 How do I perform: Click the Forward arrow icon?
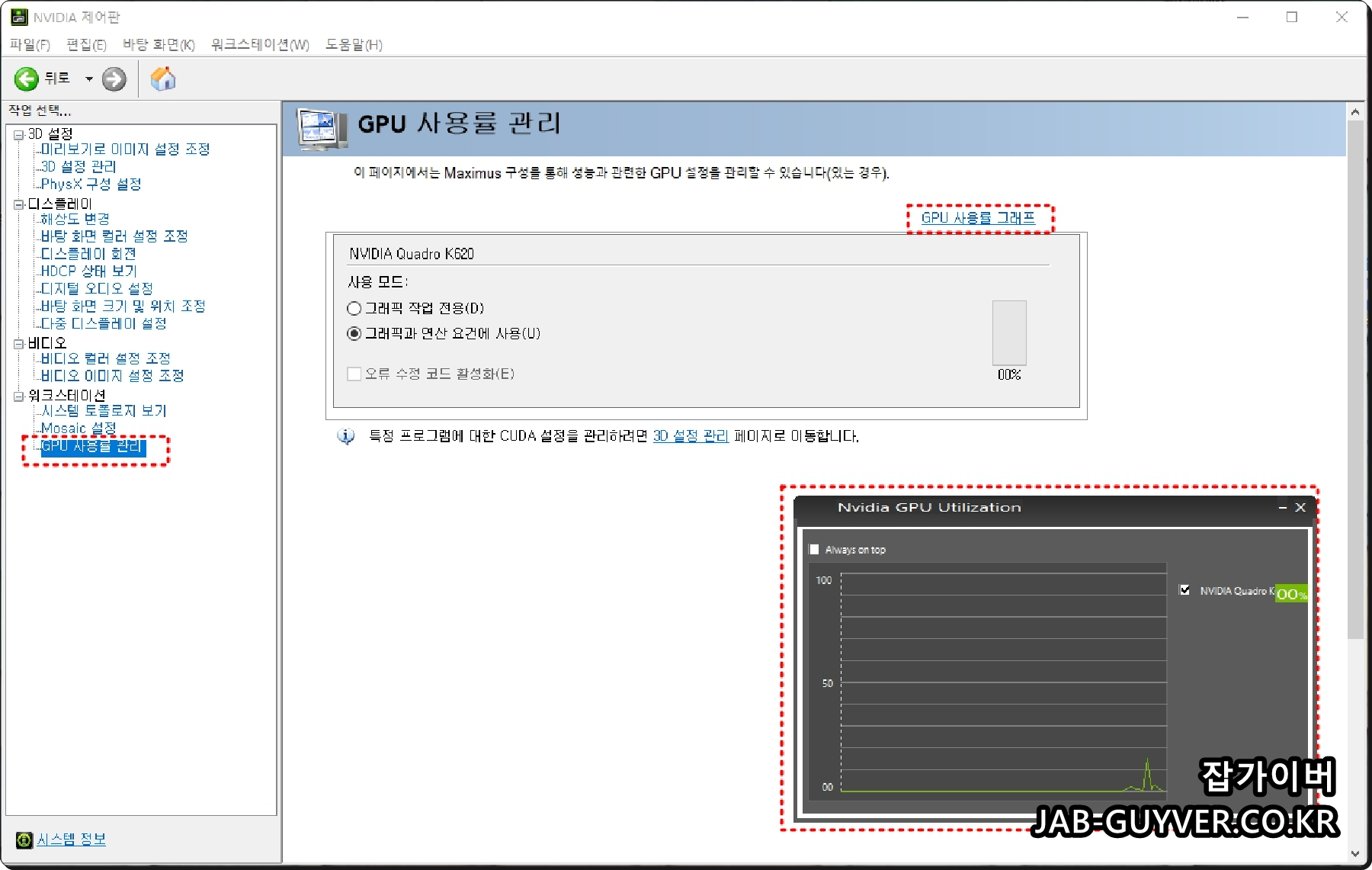114,79
